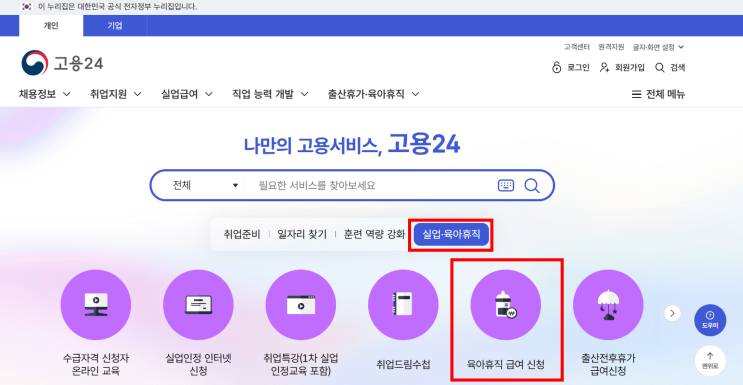
Task: Click the search bar magnifier icon
Action: click(x=532, y=185)
